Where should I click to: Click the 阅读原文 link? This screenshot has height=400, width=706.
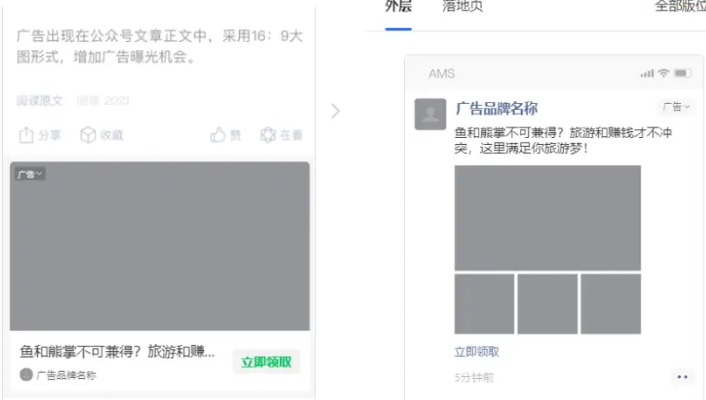coord(40,100)
